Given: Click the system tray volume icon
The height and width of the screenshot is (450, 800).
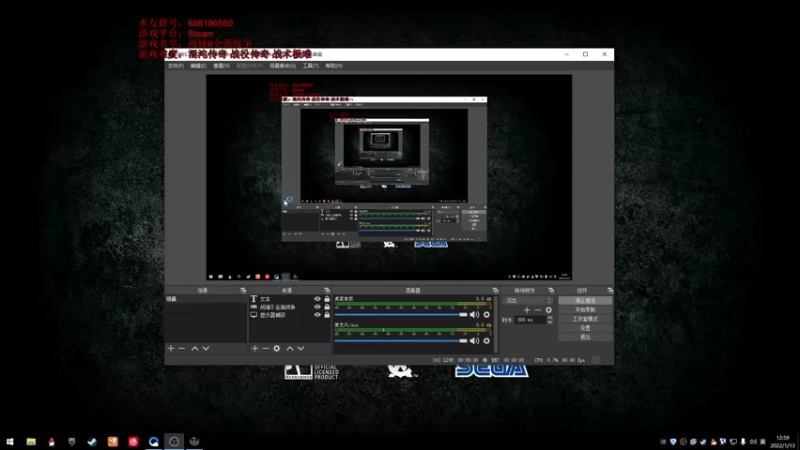Looking at the screenshot, I should pos(753,442).
